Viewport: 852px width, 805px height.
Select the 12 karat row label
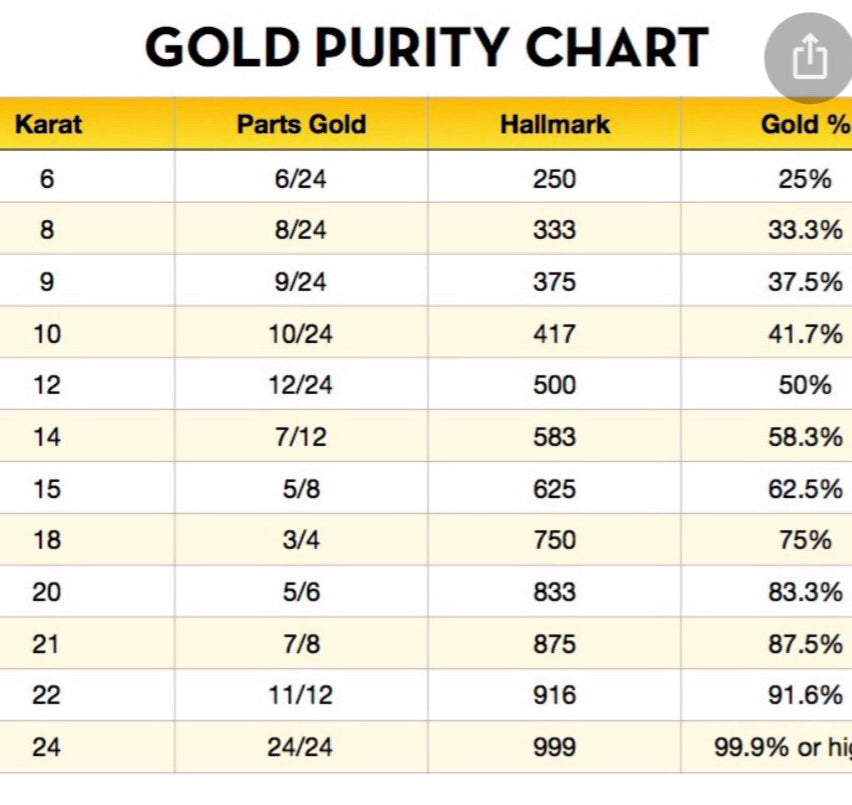[47, 385]
